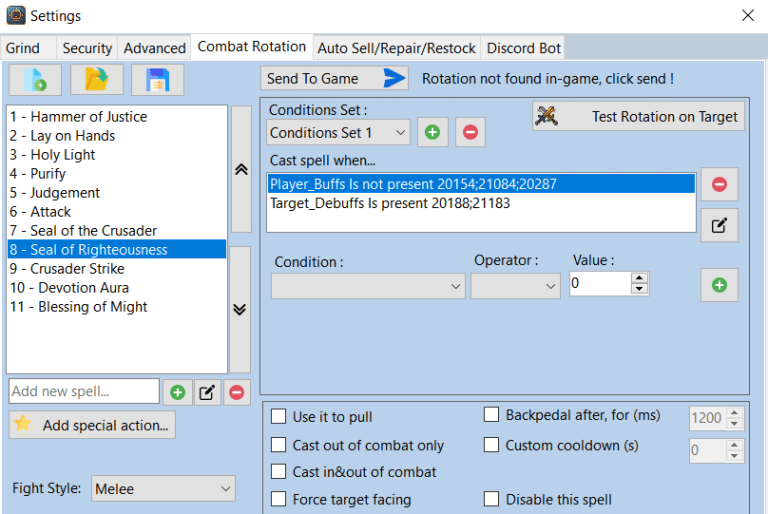Enable Use it to pull checkbox
The height and width of the screenshot is (514, 768).
[x=279, y=416]
